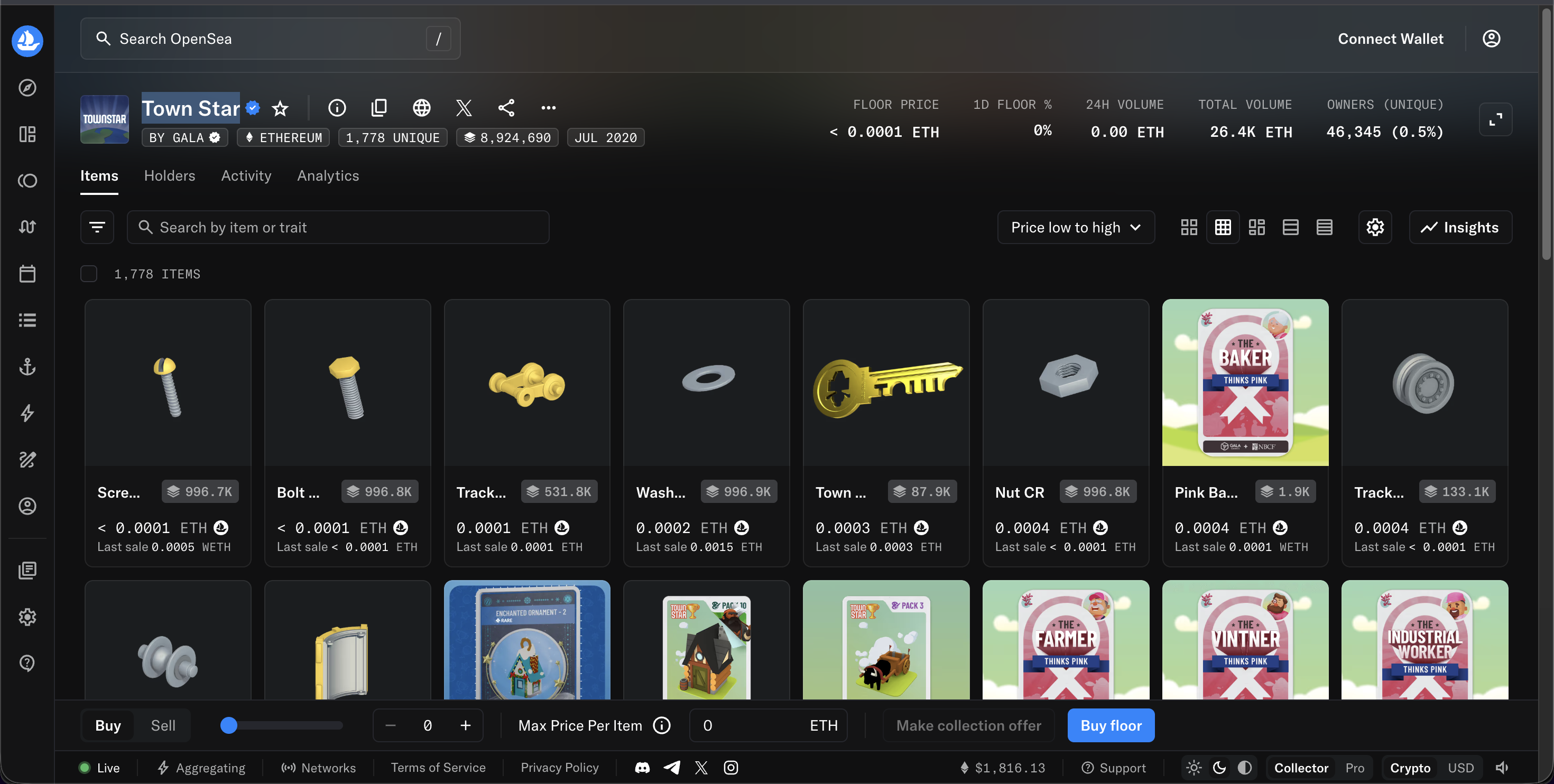Open collection info icon
The image size is (1554, 784).
tap(337, 108)
